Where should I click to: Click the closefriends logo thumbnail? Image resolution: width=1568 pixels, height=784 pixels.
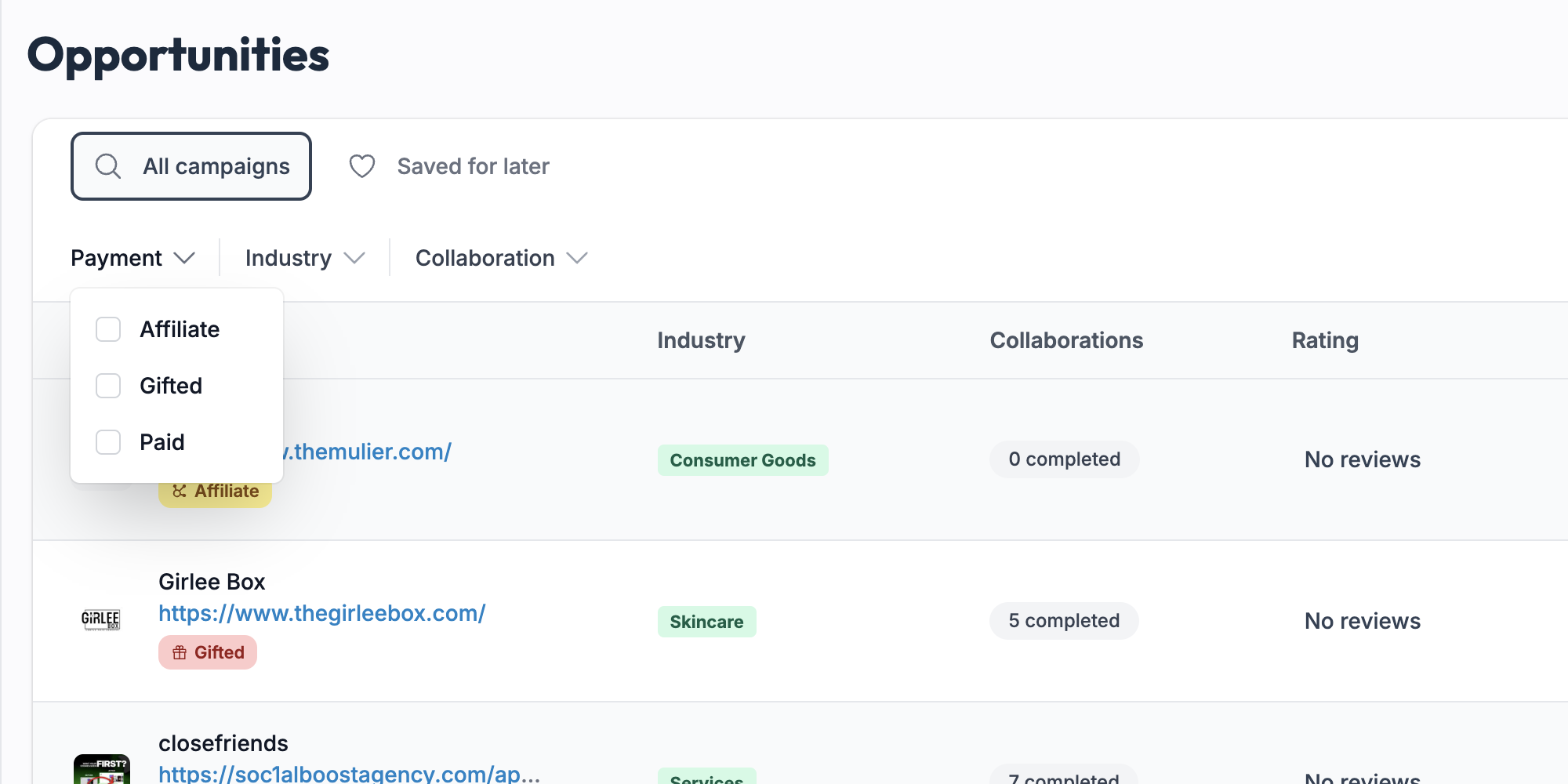click(x=102, y=769)
